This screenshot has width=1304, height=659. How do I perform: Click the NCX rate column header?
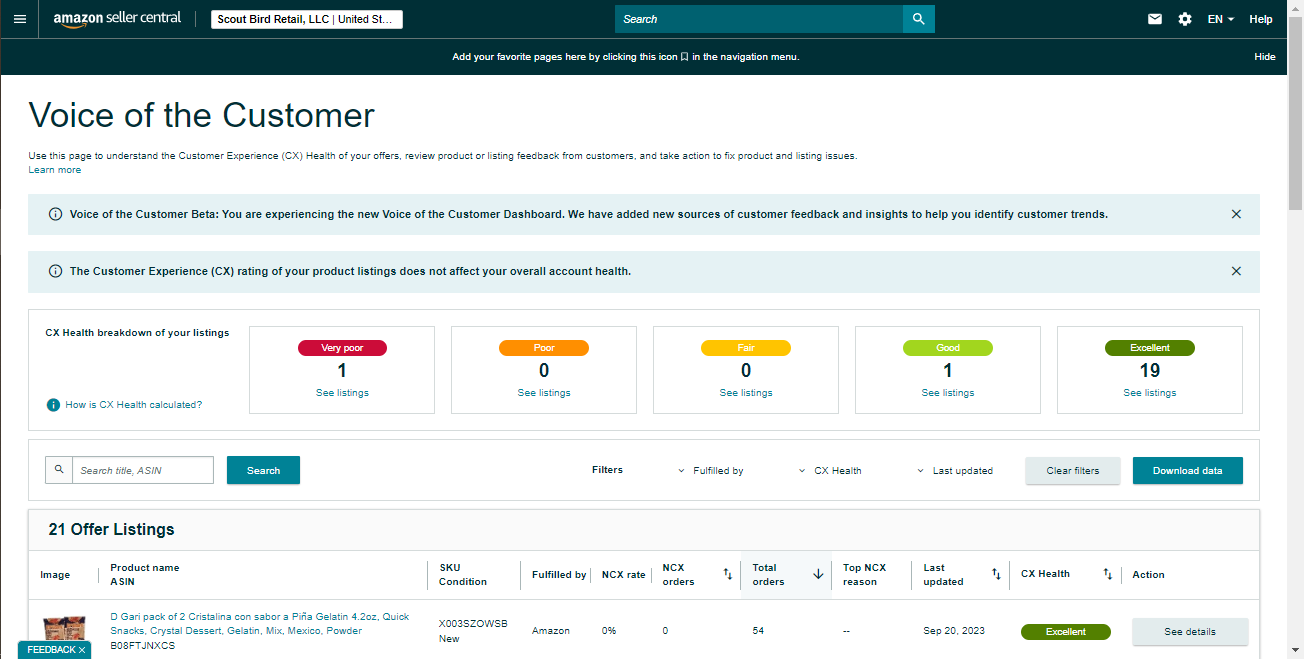click(624, 575)
